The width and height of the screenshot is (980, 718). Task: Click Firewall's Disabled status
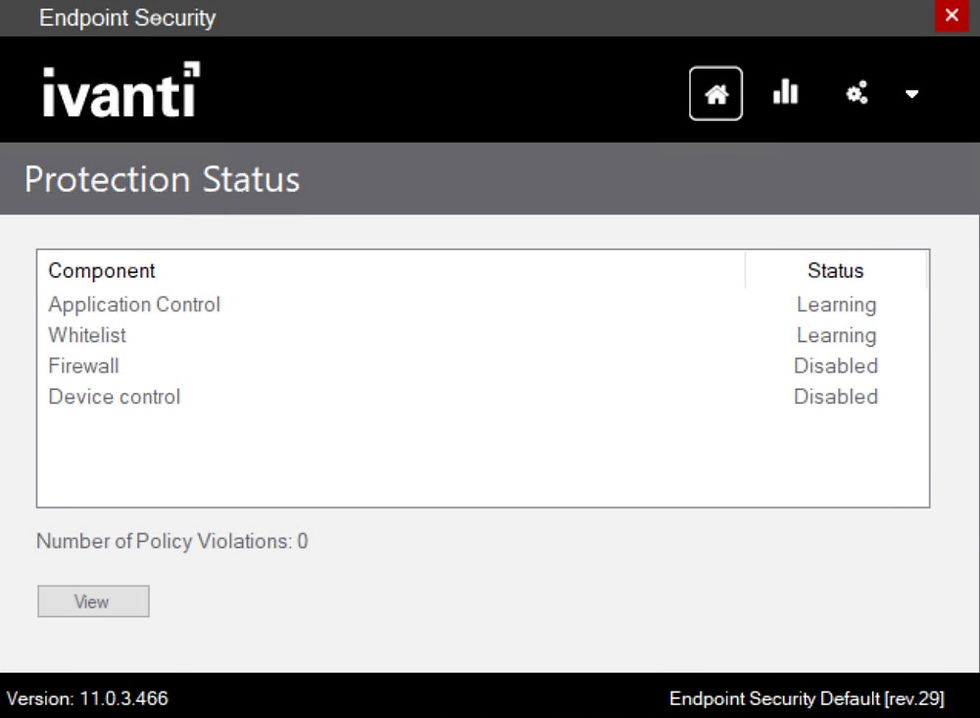tap(836, 366)
